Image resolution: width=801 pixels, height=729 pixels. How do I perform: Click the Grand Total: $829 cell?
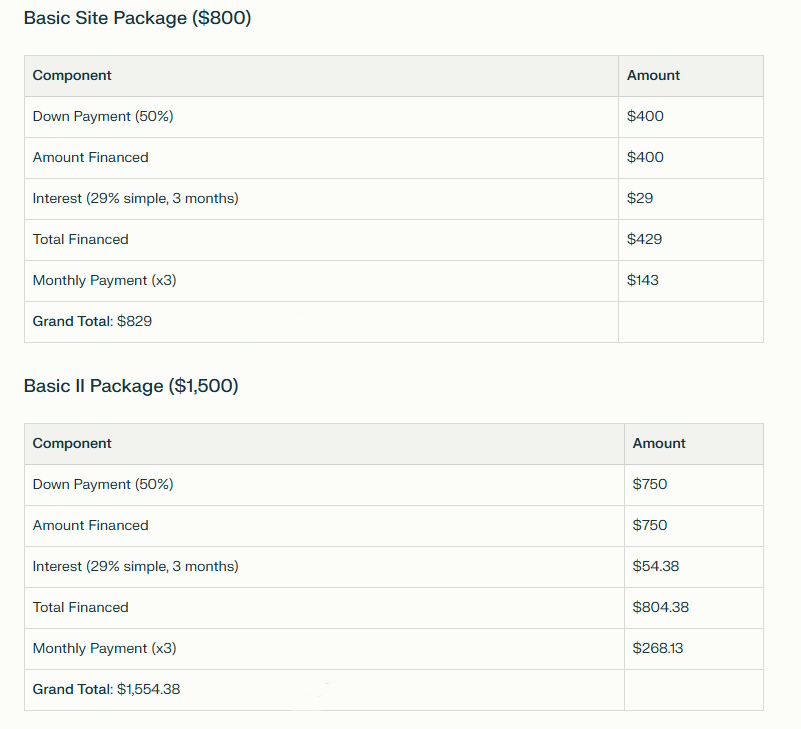(x=92, y=322)
